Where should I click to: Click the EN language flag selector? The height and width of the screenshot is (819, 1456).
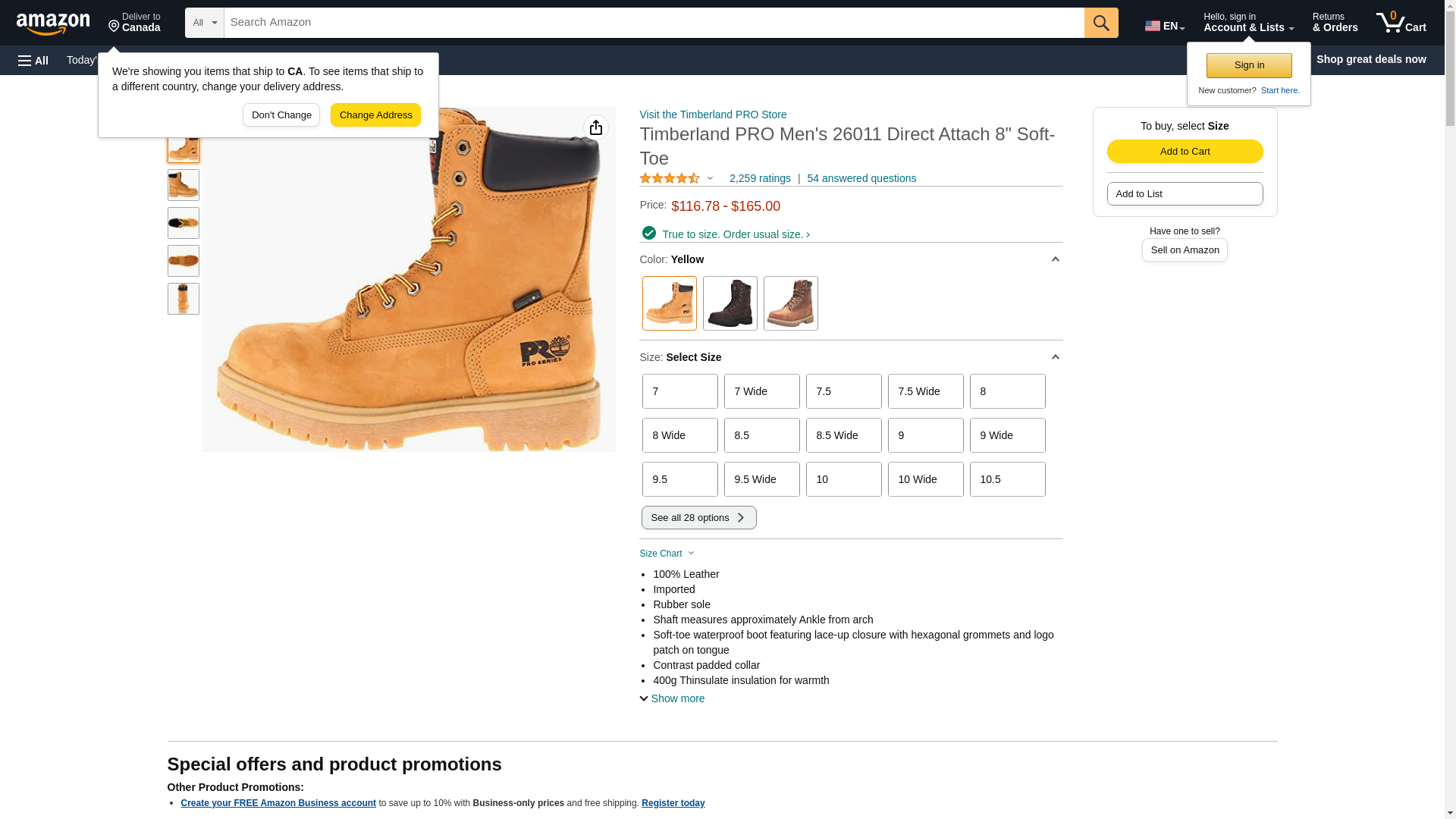pos(1164,26)
